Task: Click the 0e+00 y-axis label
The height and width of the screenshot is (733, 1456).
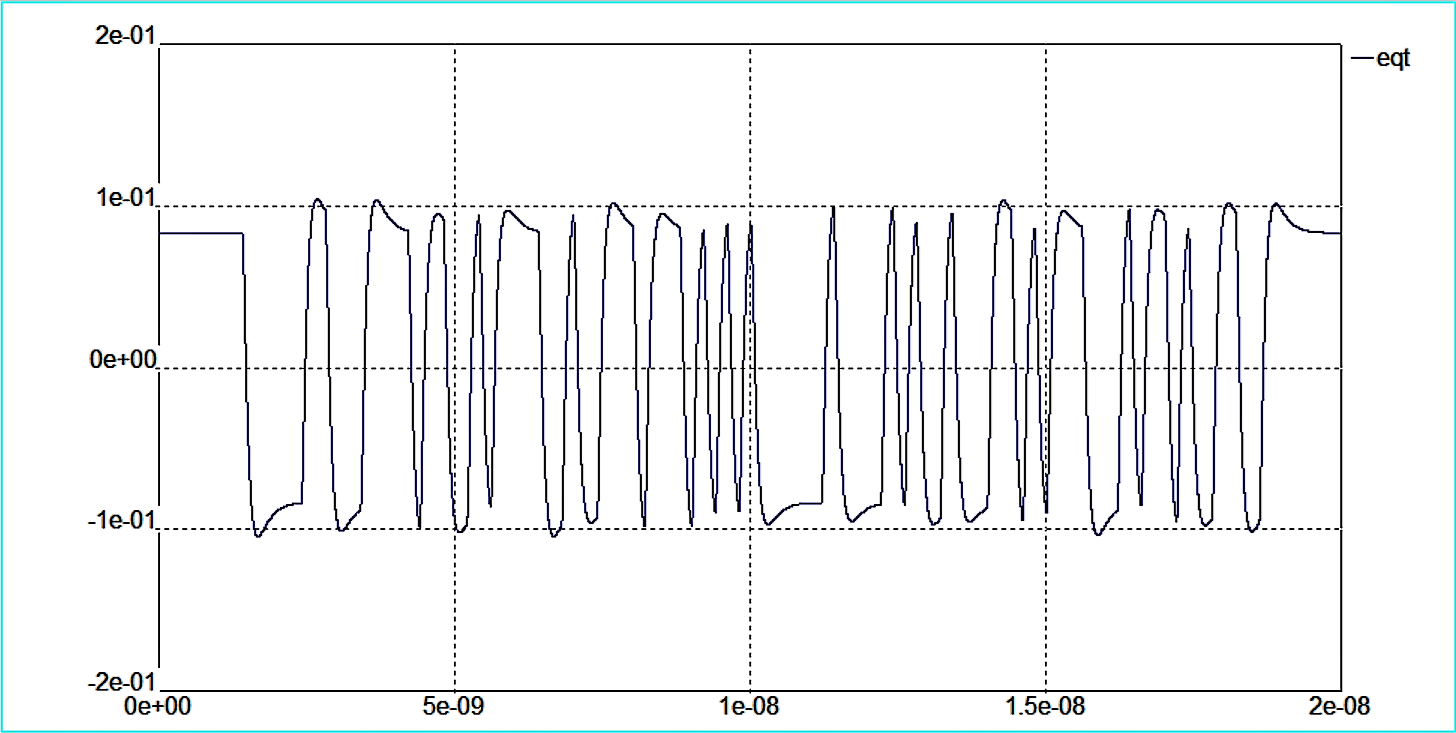Action: pos(123,359)
